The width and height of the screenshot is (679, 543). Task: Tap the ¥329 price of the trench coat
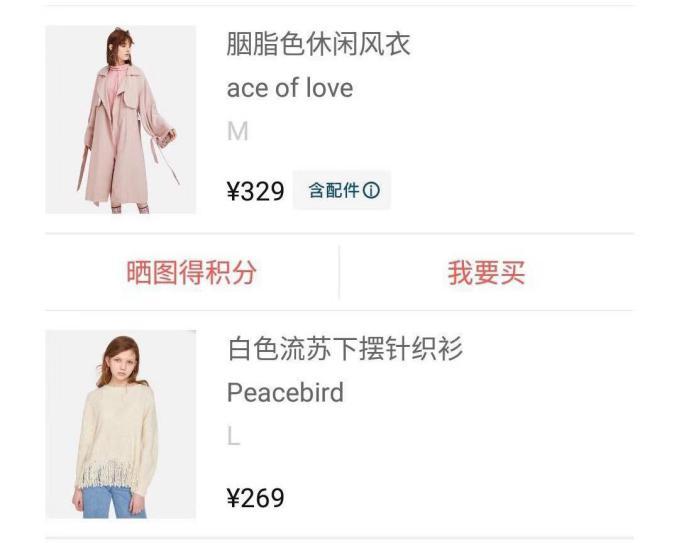click(255, 191)
